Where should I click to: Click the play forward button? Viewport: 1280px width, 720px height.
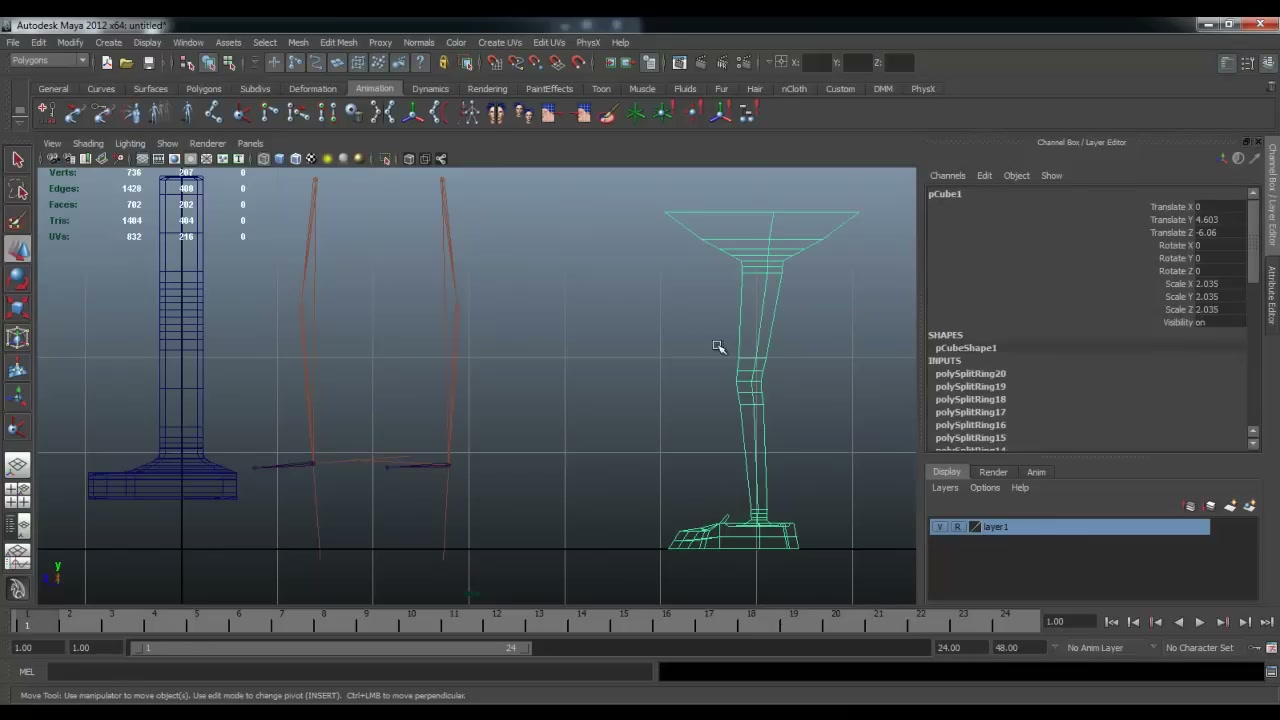point(1200,622)
